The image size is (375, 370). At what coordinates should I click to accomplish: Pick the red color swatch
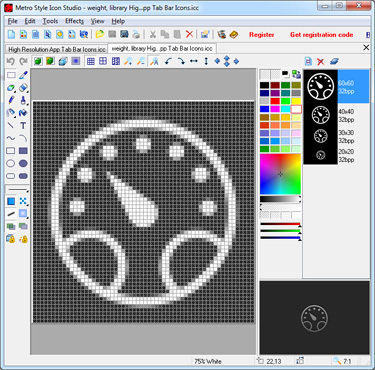pos(275,101)
